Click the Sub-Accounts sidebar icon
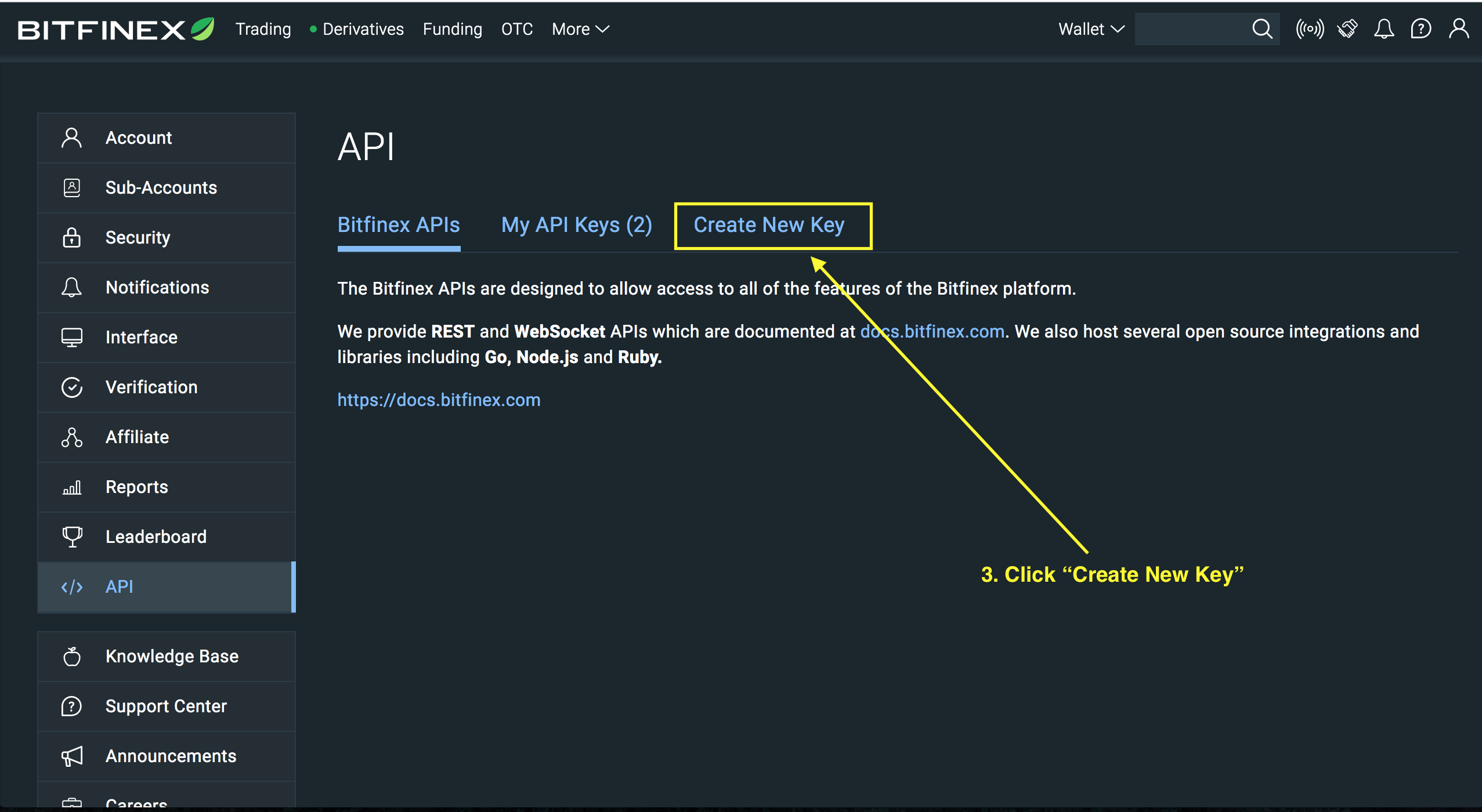This screenshot has width=1482, height=812. 74,187
